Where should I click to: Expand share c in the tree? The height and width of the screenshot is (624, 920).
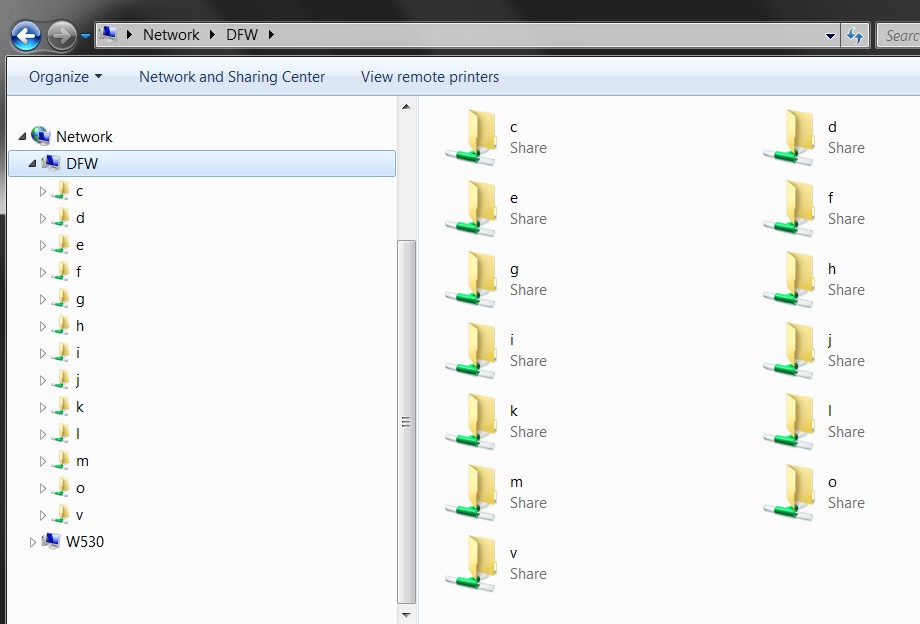tap(42, 191)
